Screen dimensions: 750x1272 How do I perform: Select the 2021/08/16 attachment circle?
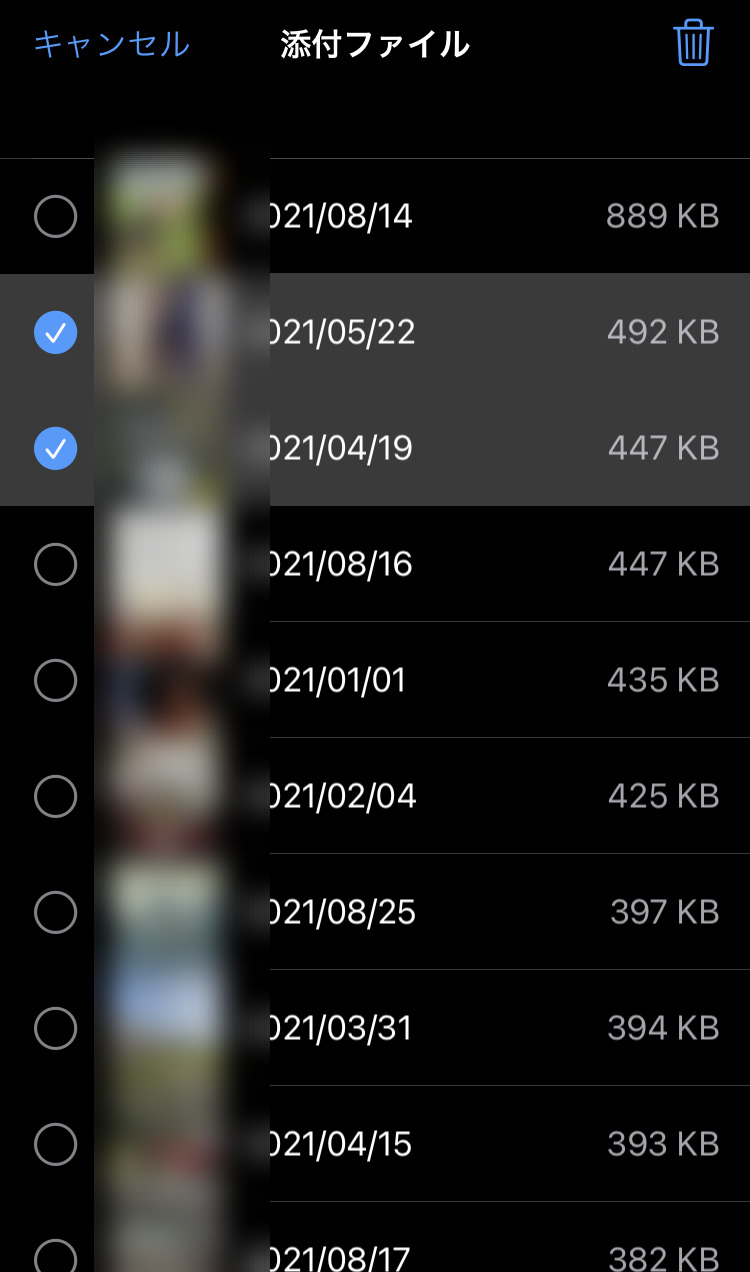(x=55, y=564)
